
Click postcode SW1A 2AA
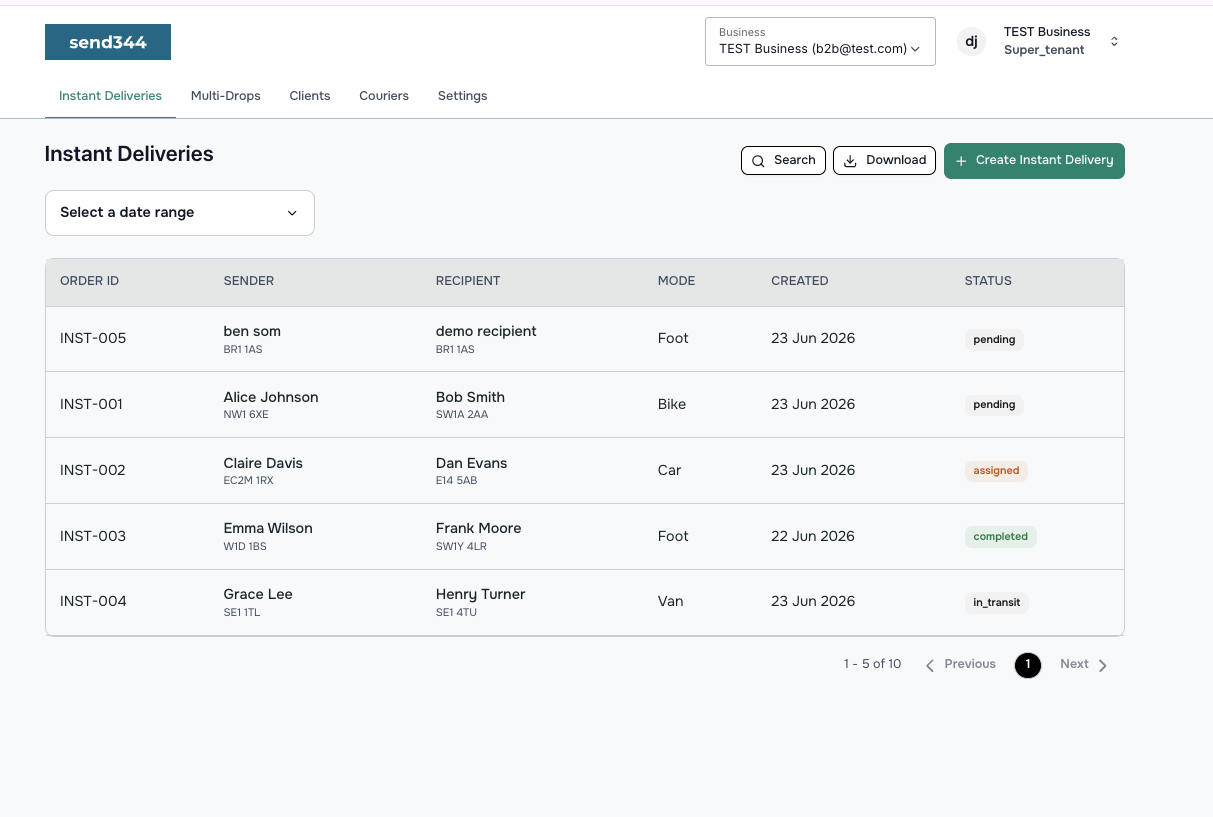pos(462,414)
